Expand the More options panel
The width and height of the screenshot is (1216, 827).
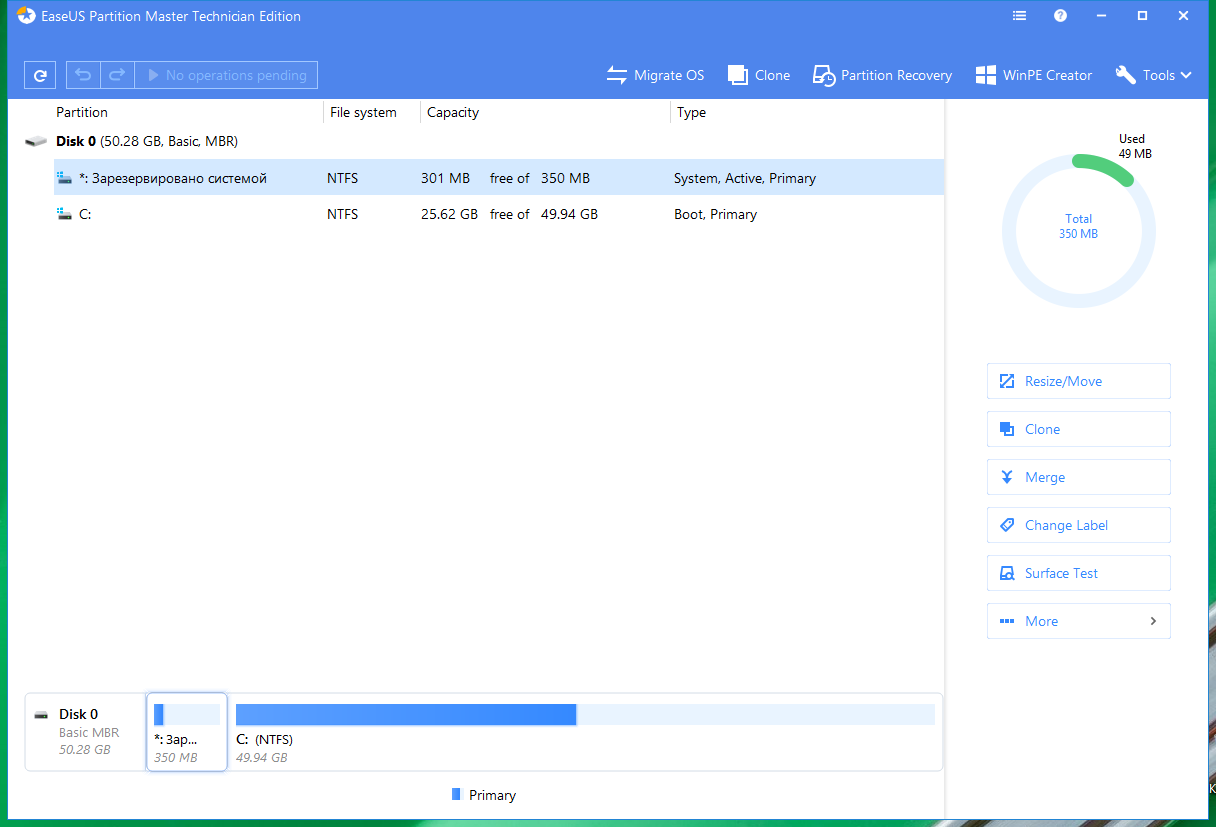(x=1078, y=620)
